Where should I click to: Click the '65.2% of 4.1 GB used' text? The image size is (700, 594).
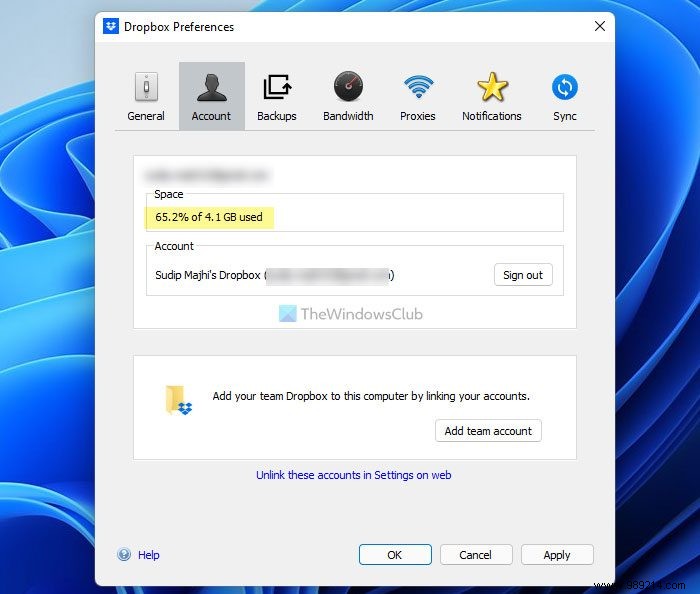(209, 217)
